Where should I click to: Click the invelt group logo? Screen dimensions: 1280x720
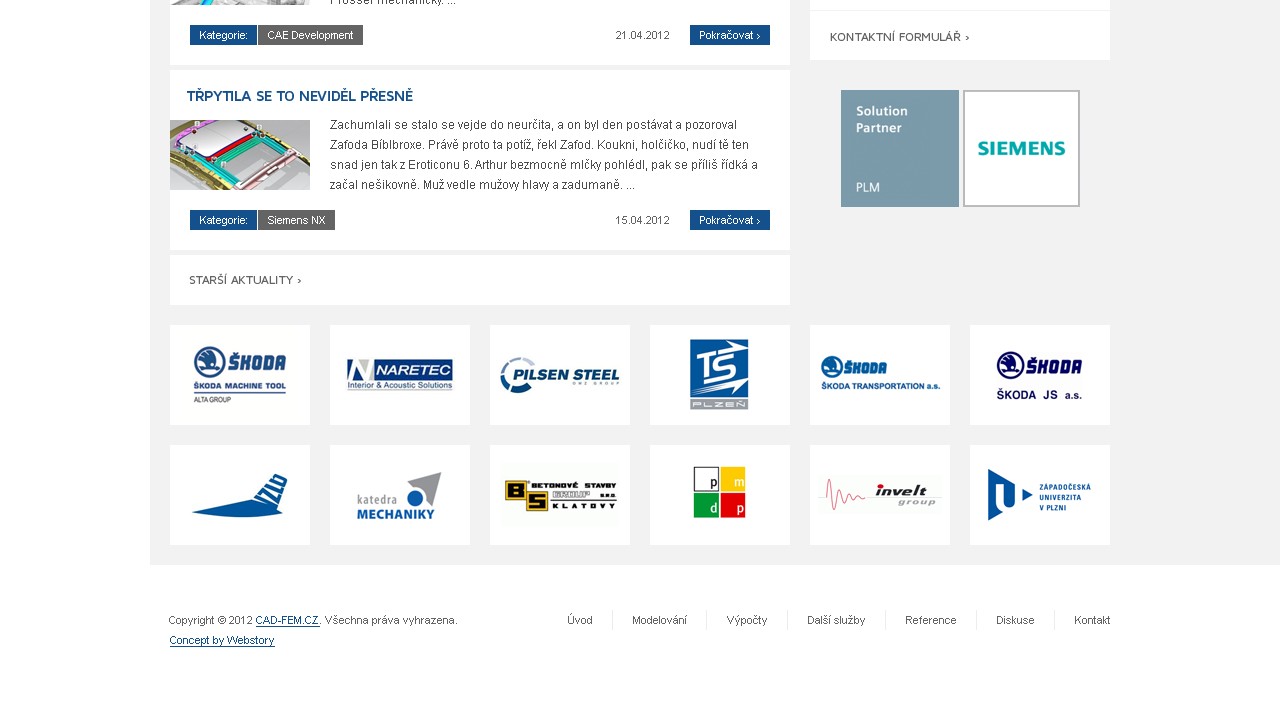[x=880, y=494]
